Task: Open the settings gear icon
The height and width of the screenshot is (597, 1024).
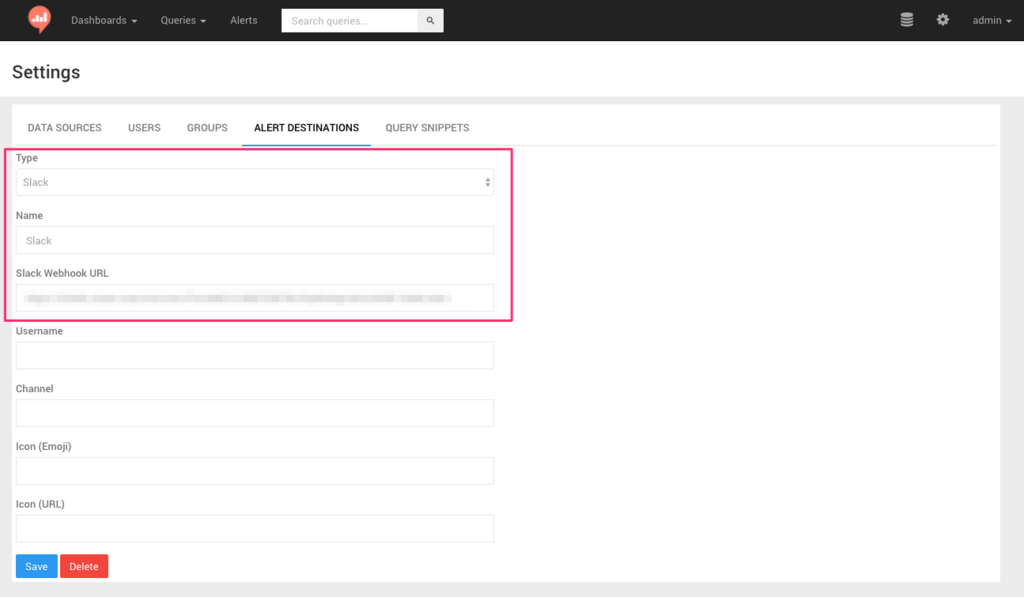Action: (942, 20)
